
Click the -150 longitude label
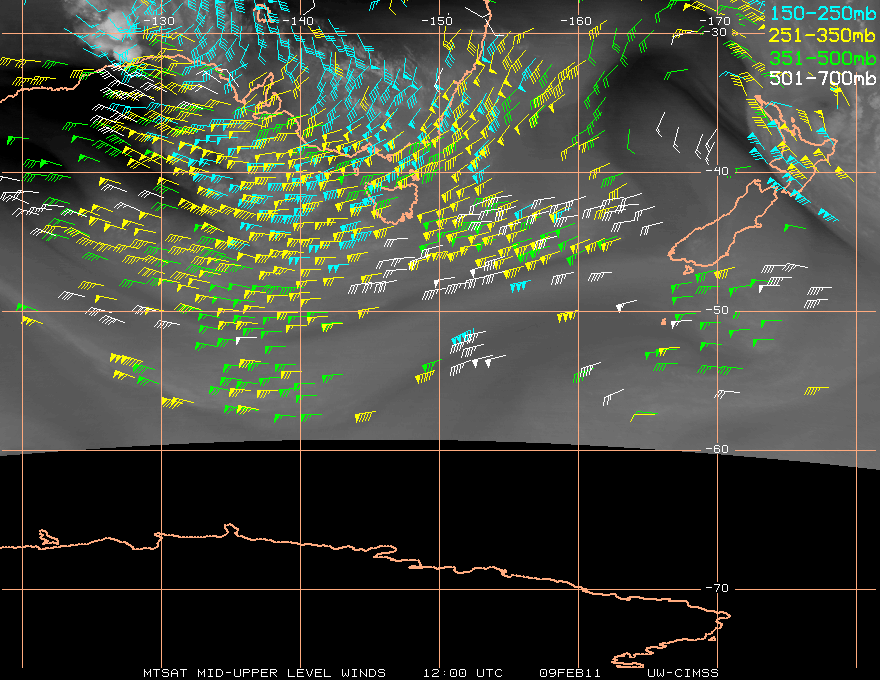pos(437,21)
